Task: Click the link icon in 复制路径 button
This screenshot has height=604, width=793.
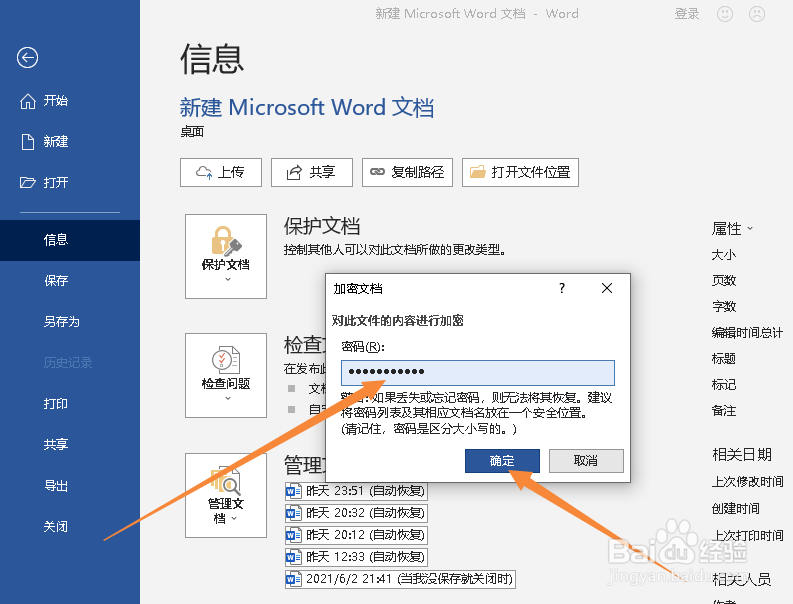Action: pos(377,172)
